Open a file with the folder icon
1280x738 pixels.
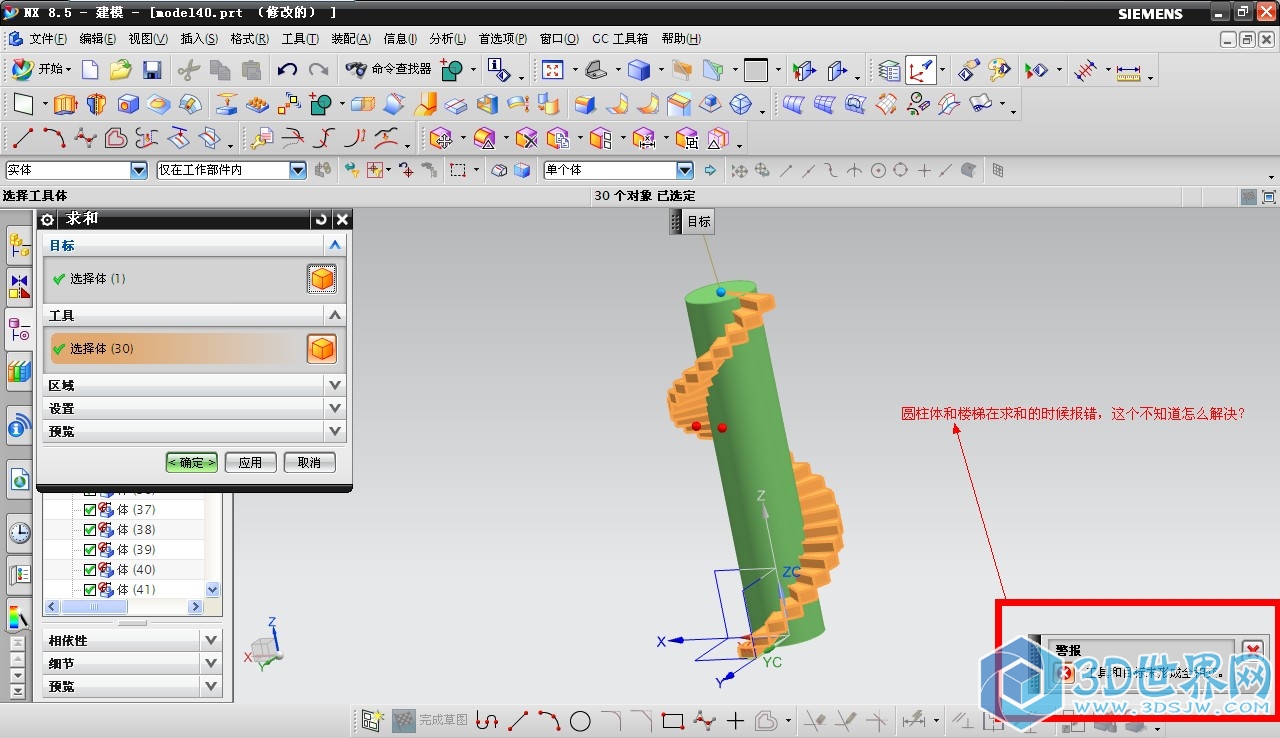pos(121,70)
